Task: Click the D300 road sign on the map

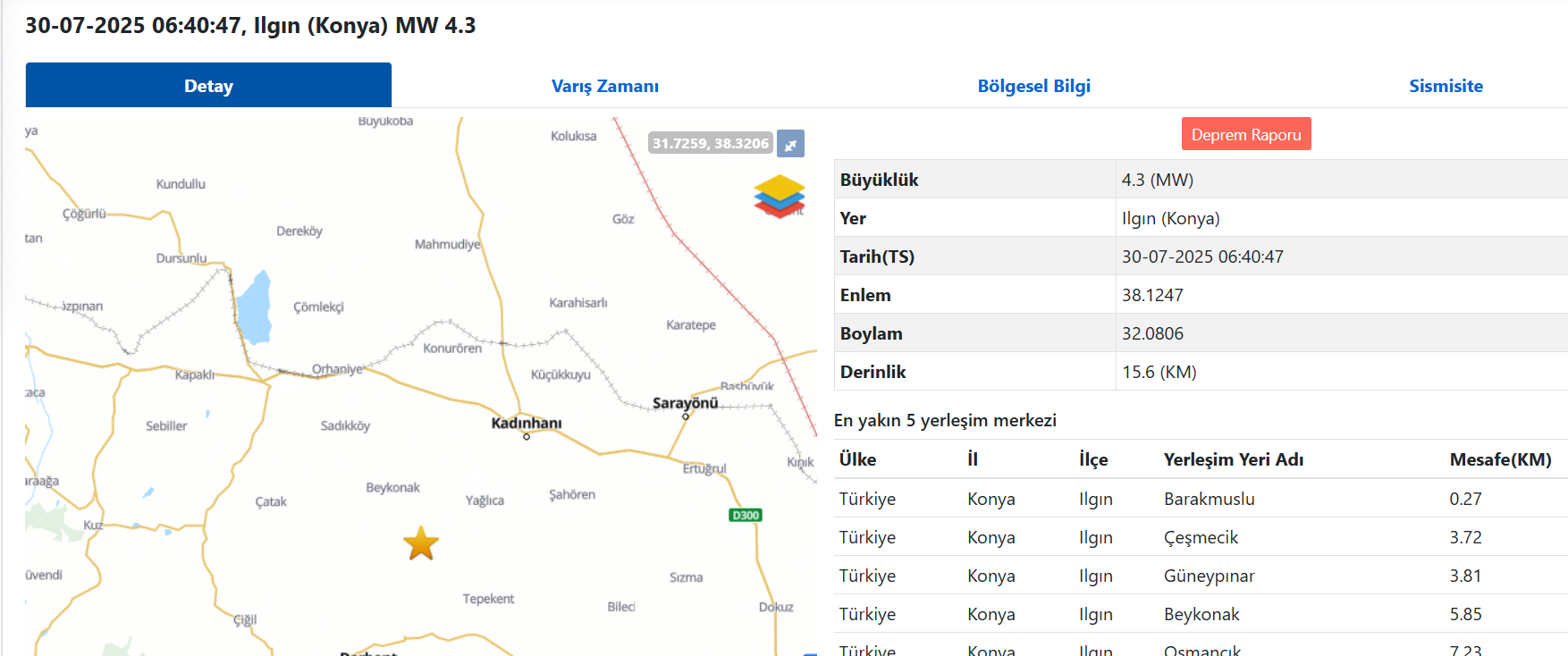Action: 746,515
